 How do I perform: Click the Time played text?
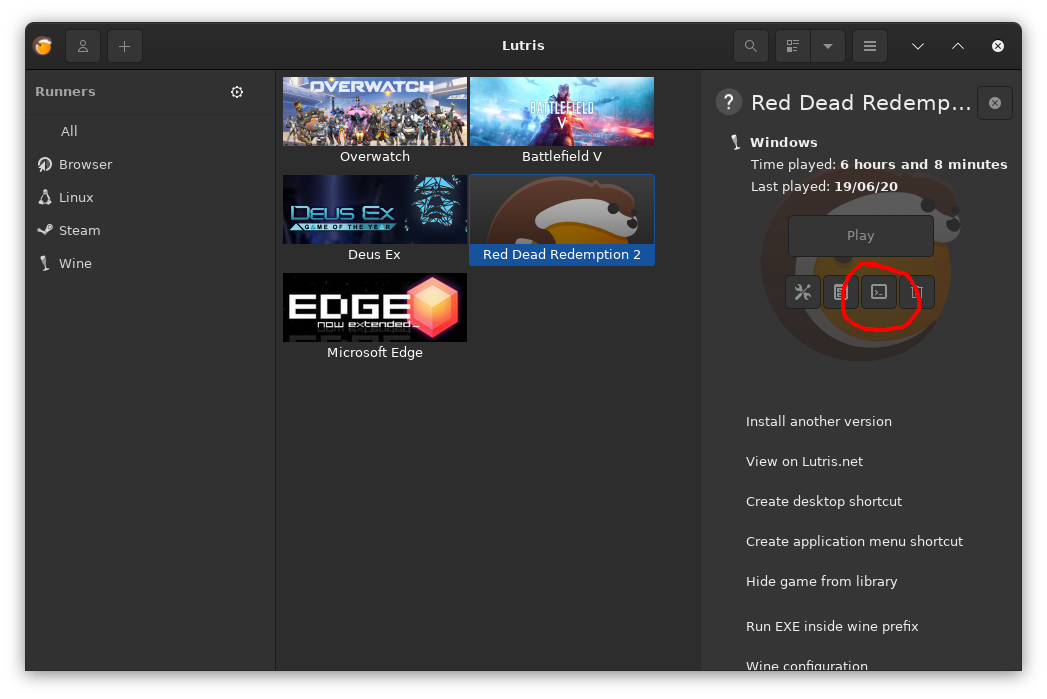(879, 165)
